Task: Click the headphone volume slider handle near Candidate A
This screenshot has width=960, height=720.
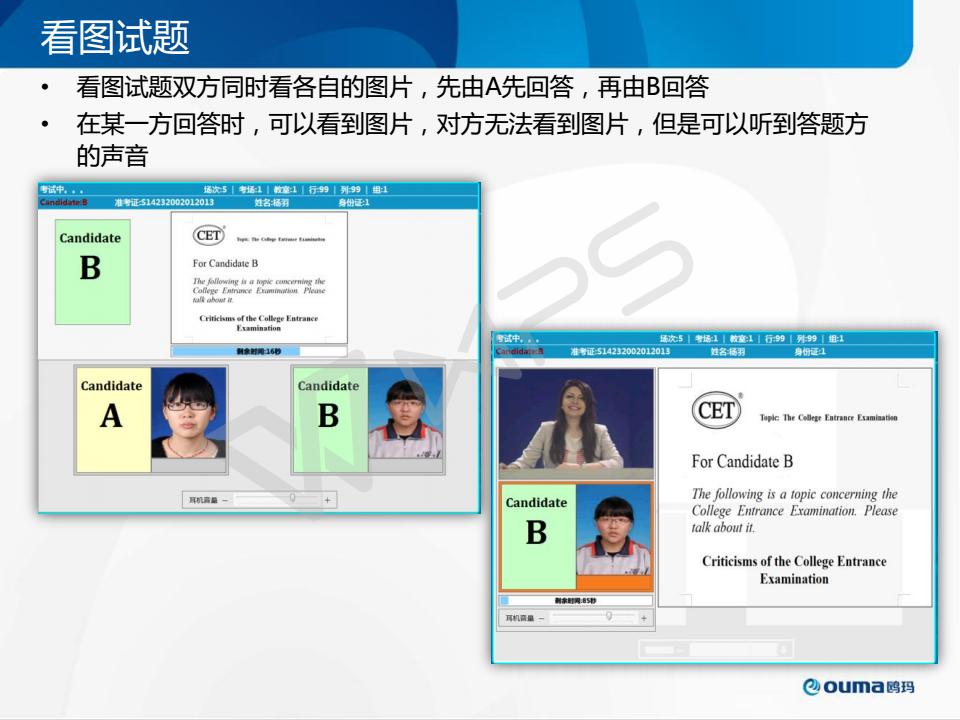Action: click(x=292, y=497)
